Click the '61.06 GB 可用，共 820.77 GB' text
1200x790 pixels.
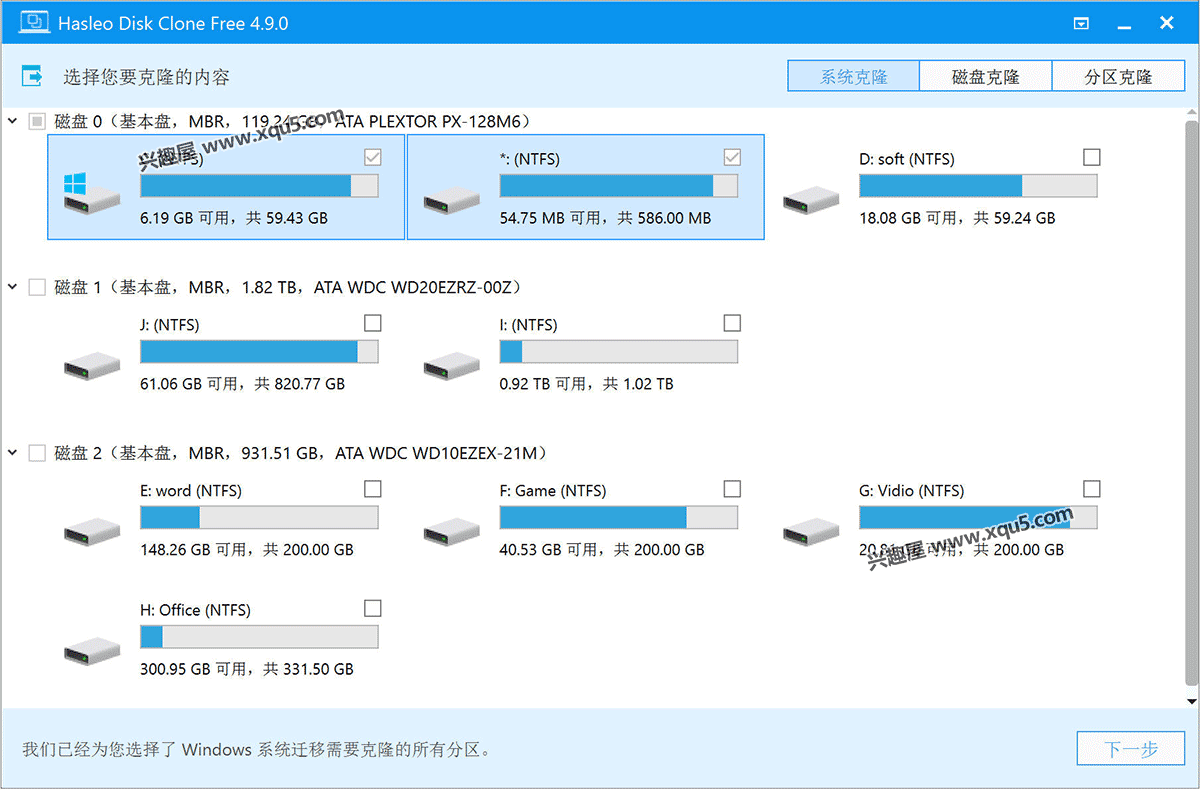click(x=243, y=384)
